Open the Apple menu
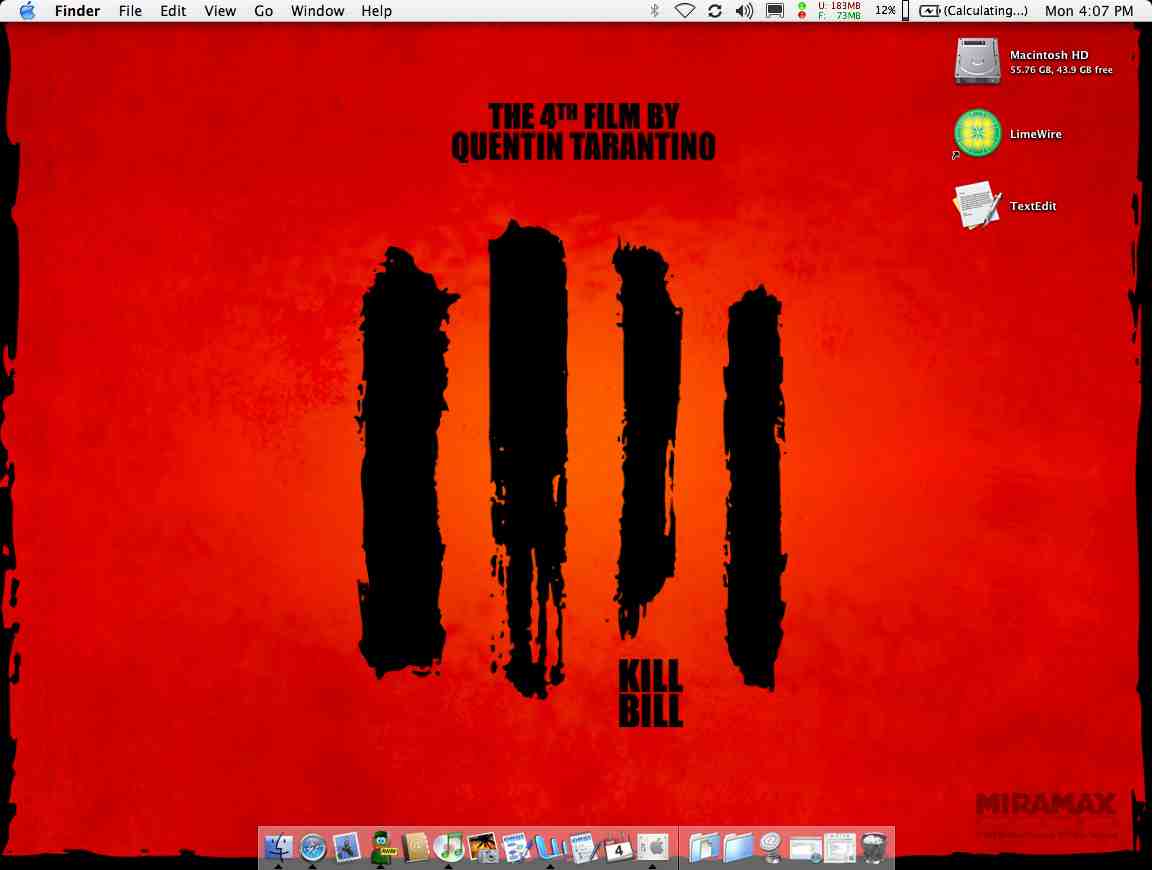 coord(27,10)
